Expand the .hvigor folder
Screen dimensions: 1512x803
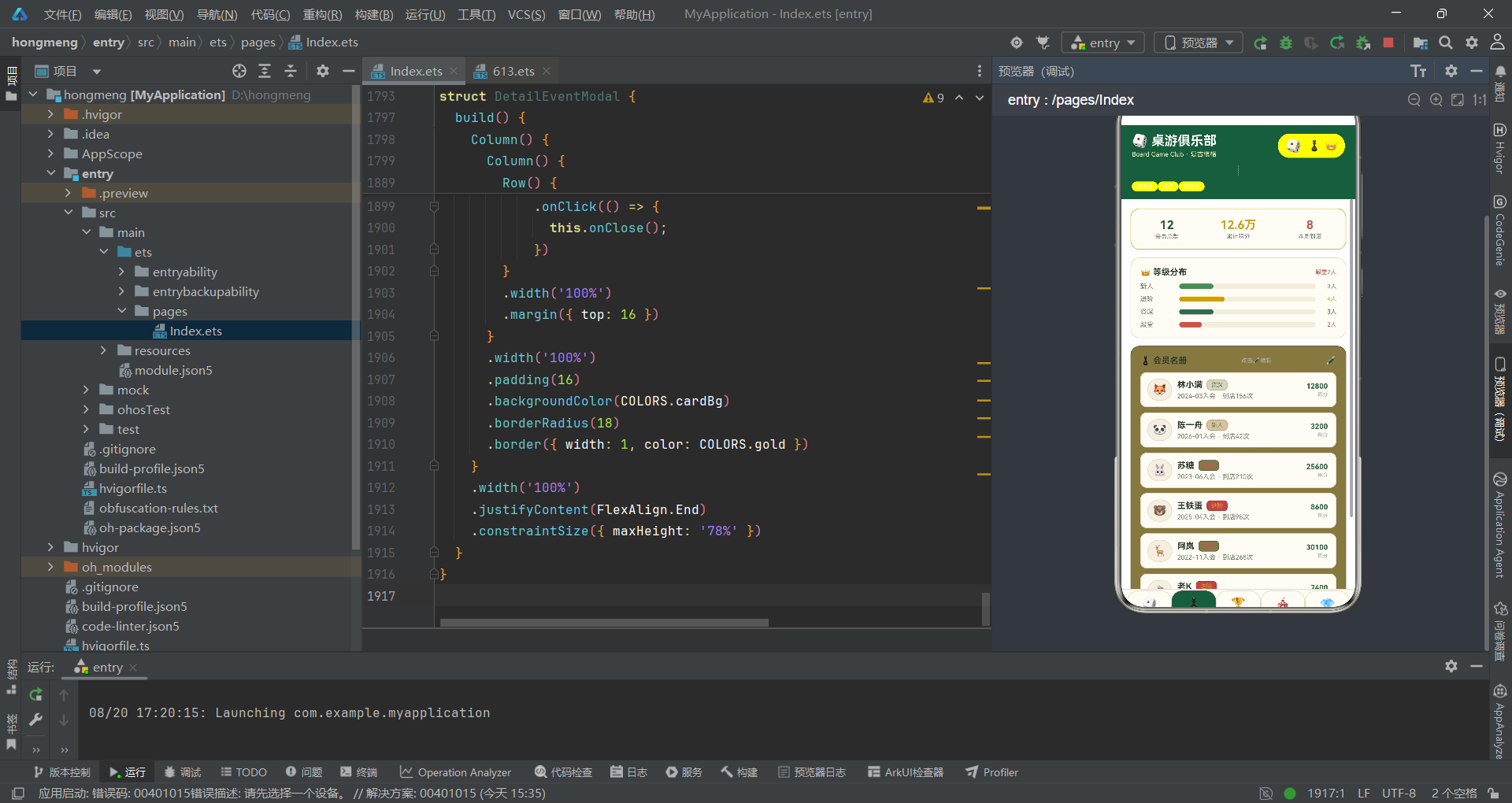point(50,114)
